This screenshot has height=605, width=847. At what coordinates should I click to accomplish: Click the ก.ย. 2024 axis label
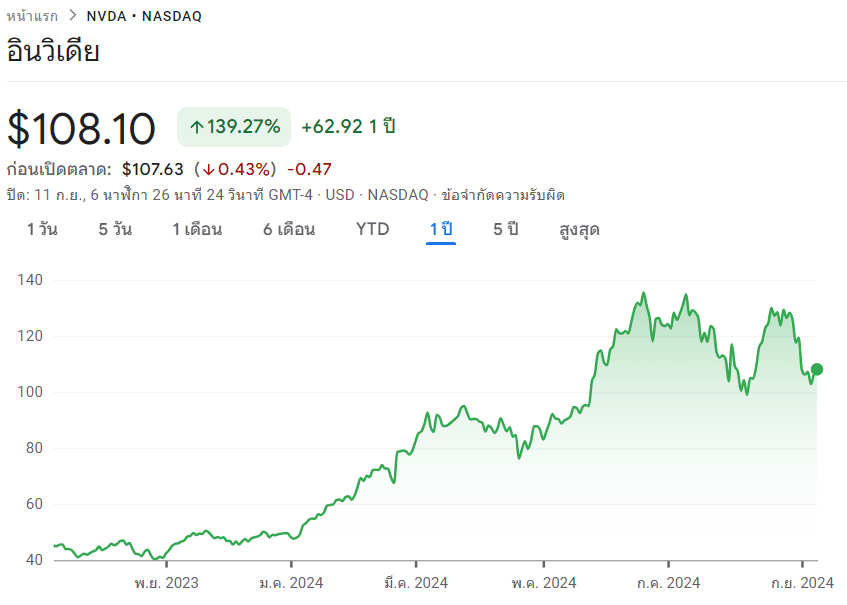pyautogui.click(x=803, y=583)
